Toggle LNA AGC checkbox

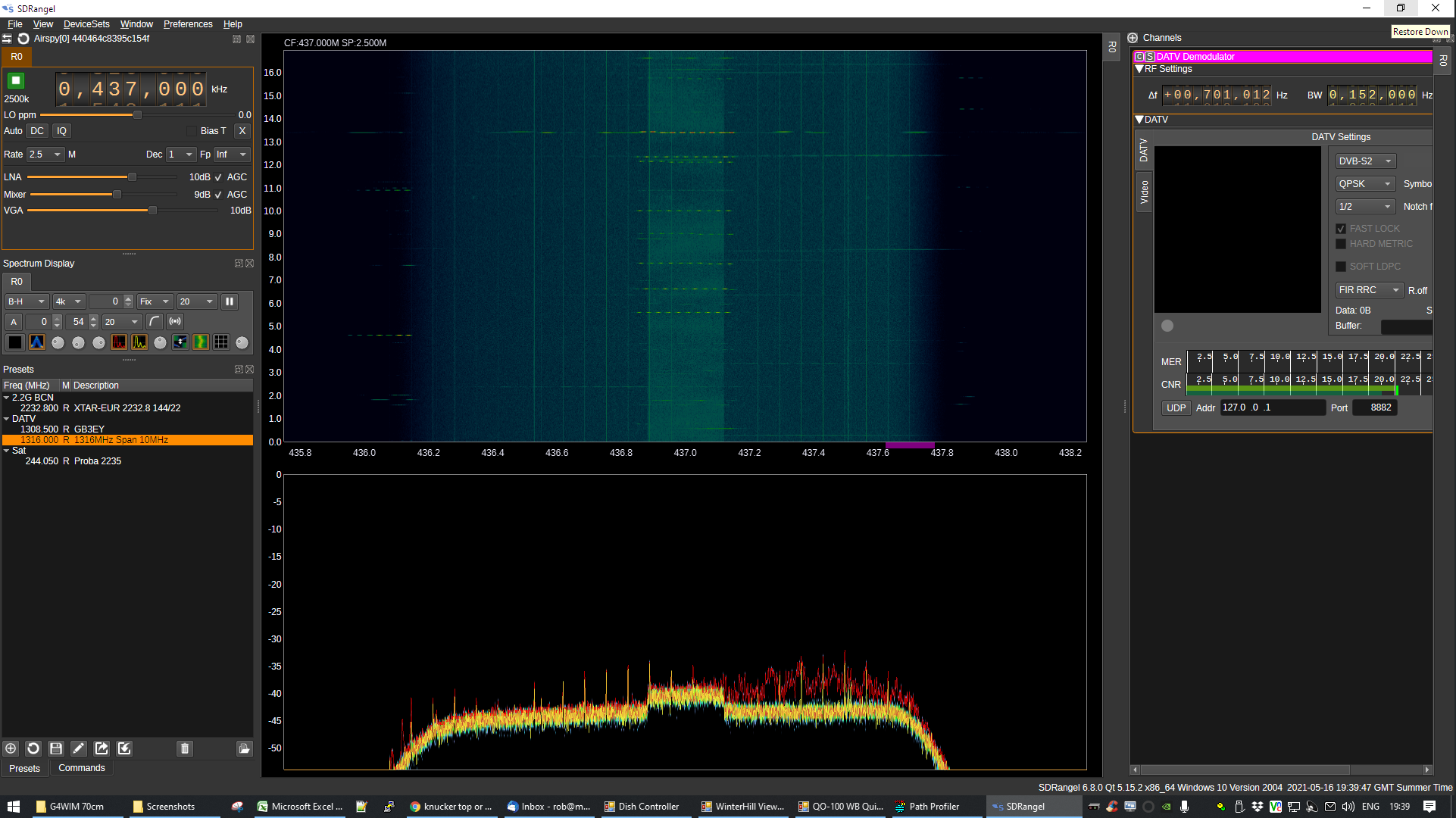pos(219,177)
